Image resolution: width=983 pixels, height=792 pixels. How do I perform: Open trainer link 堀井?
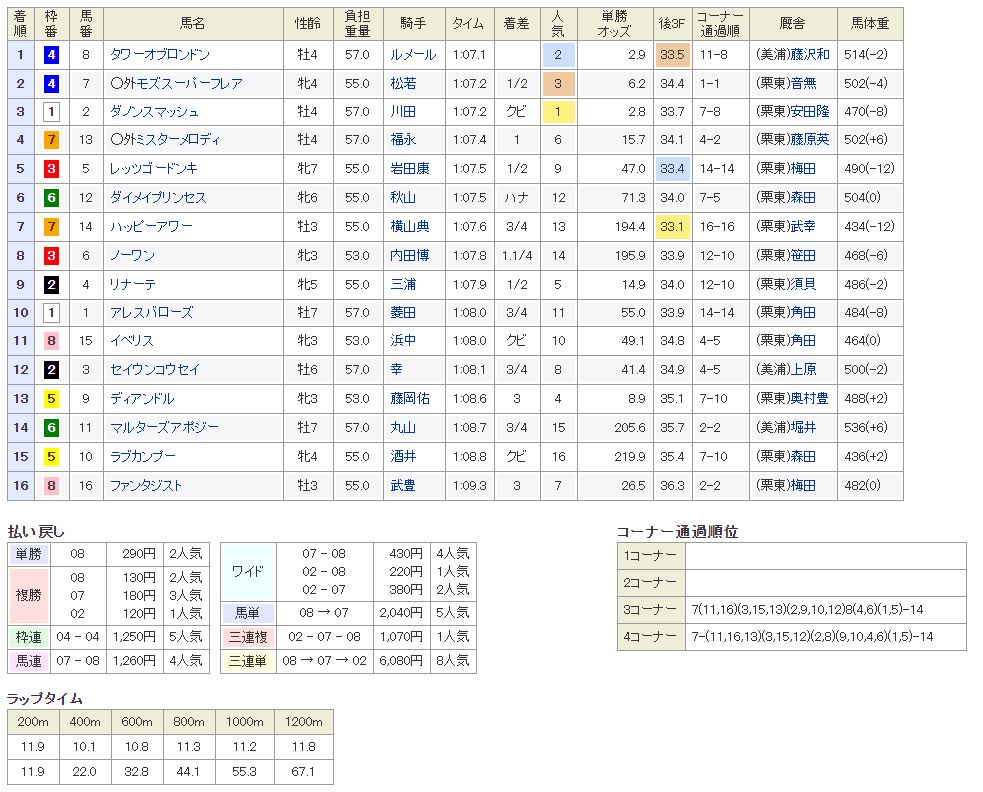tap(803, 427)
